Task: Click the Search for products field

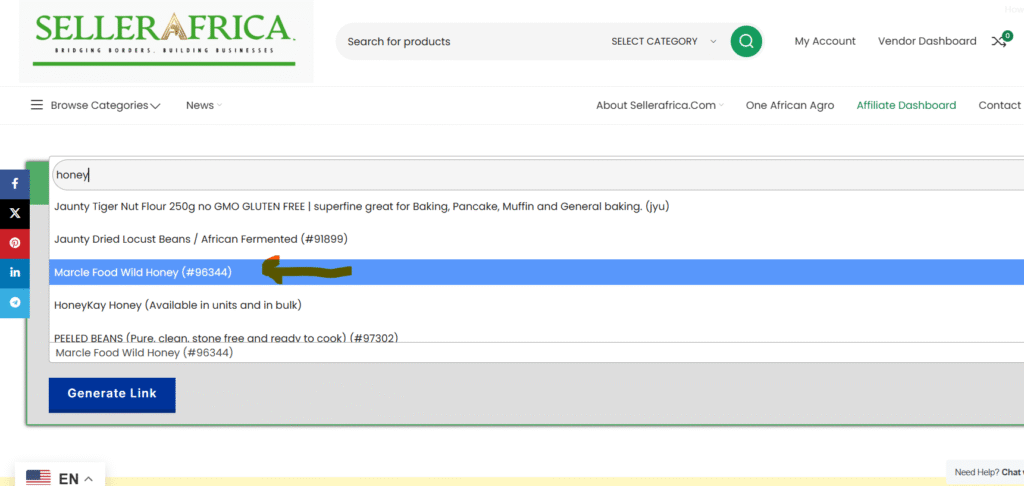Action: [460, 41]
